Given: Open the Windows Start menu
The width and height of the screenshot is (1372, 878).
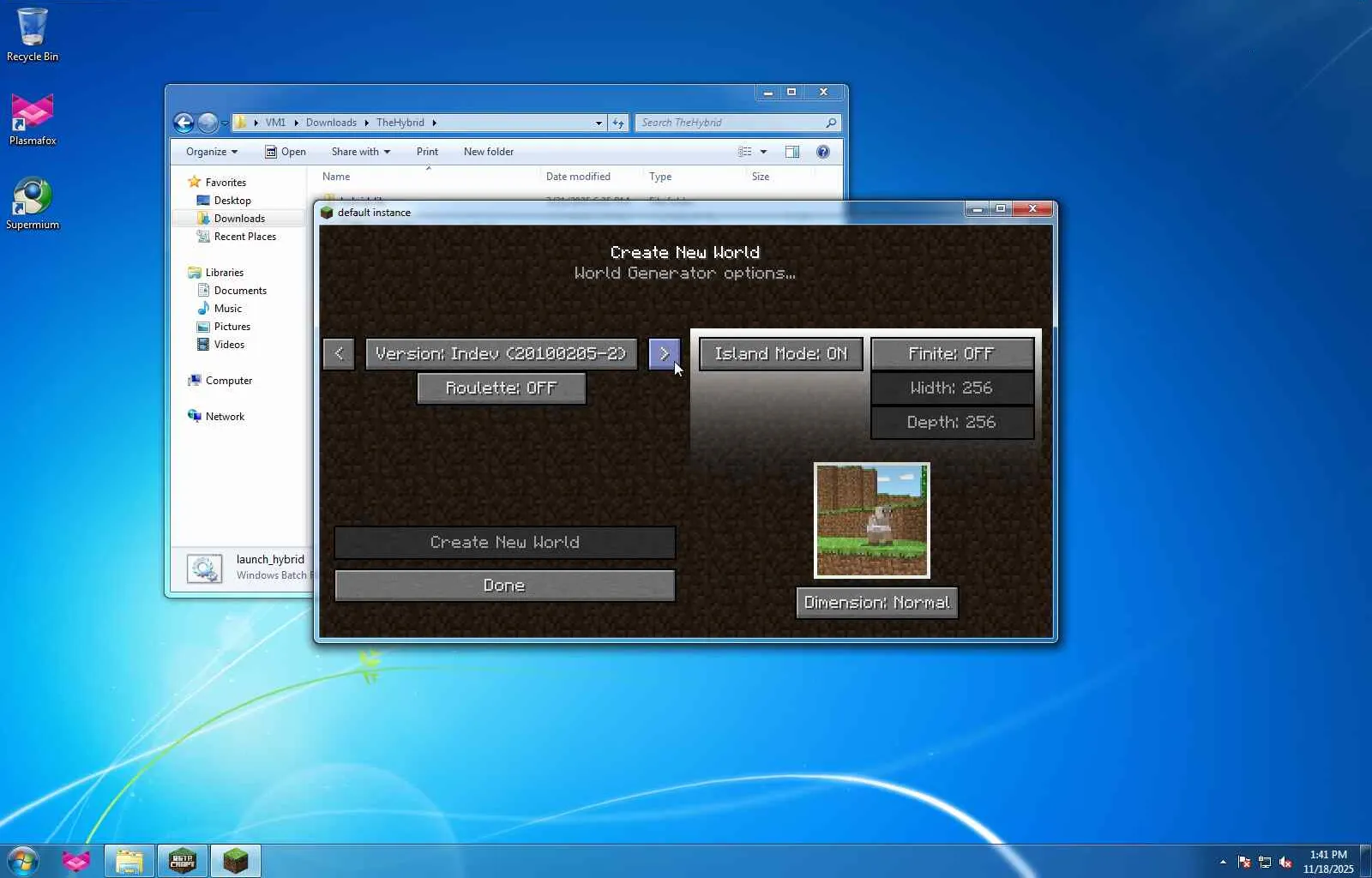Looking at the screenshot, I should (x=22, y=861).
